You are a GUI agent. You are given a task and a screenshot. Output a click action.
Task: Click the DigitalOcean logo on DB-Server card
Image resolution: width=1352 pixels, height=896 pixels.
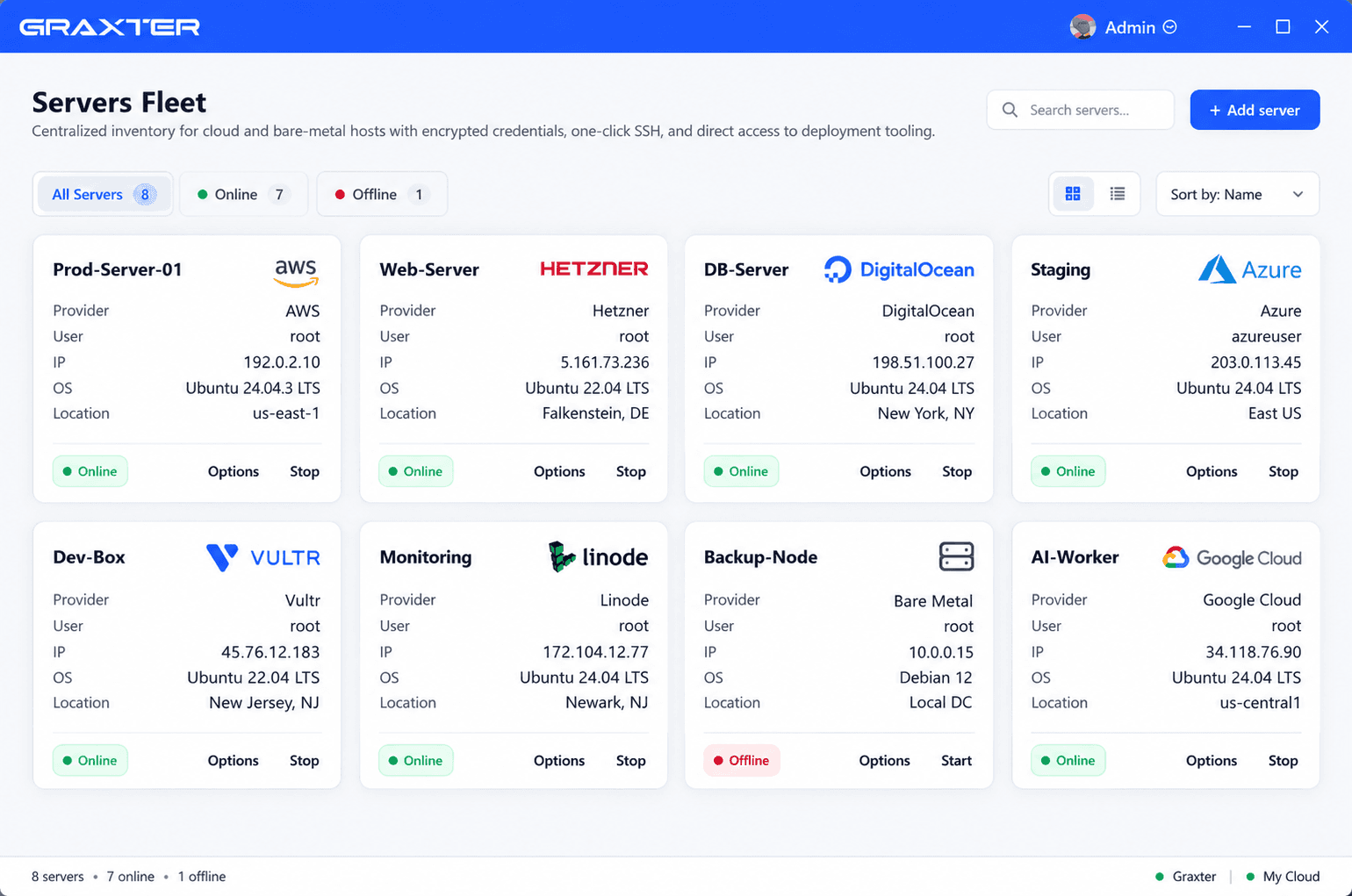899,269
